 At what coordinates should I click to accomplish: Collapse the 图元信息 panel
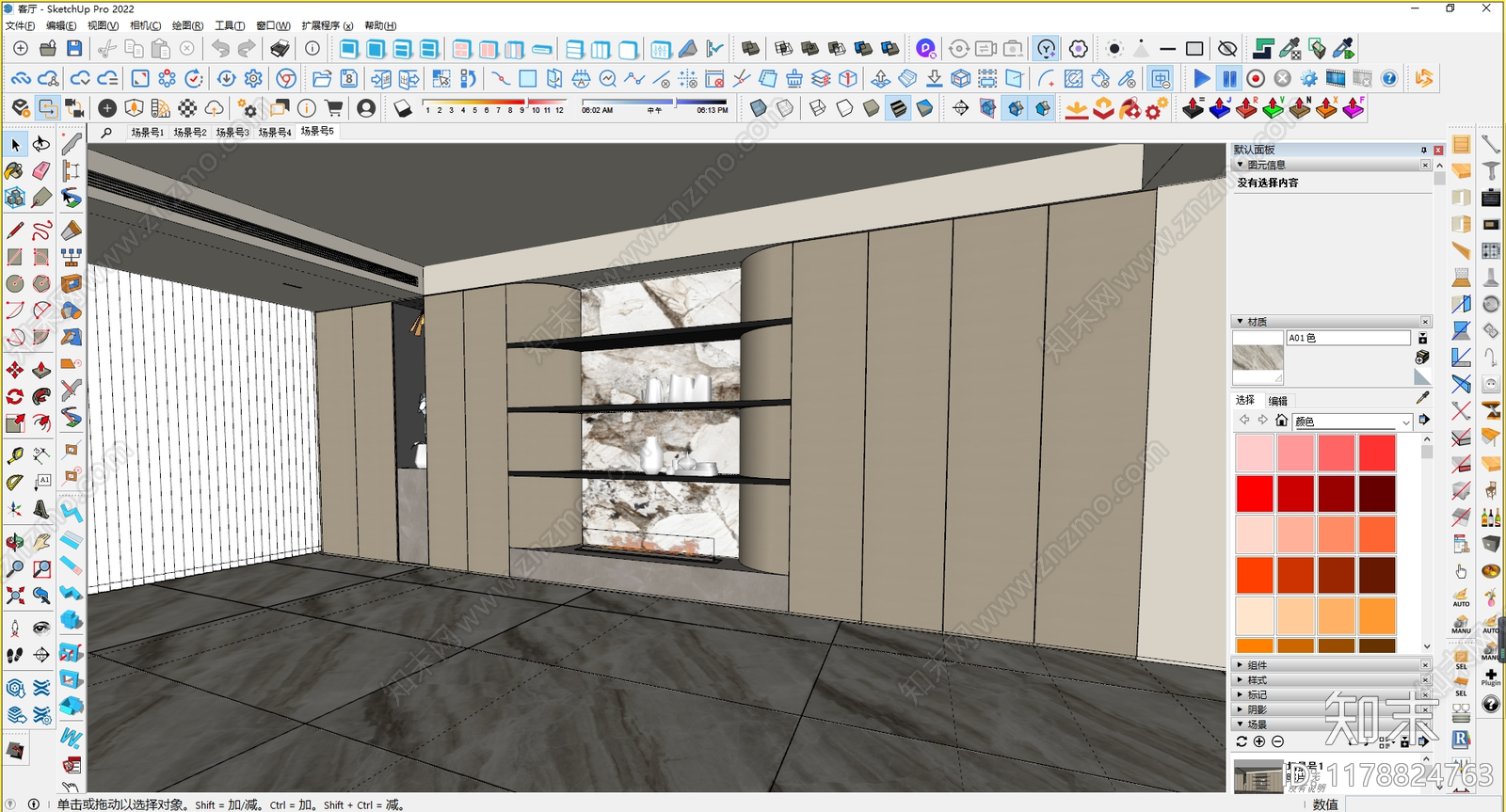(x=1241, y=165)
